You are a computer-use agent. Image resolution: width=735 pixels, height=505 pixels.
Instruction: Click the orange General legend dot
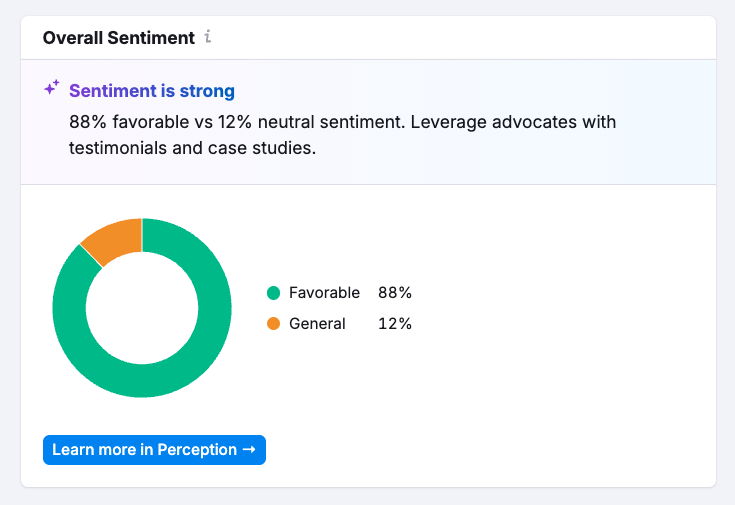coord(273,324)
